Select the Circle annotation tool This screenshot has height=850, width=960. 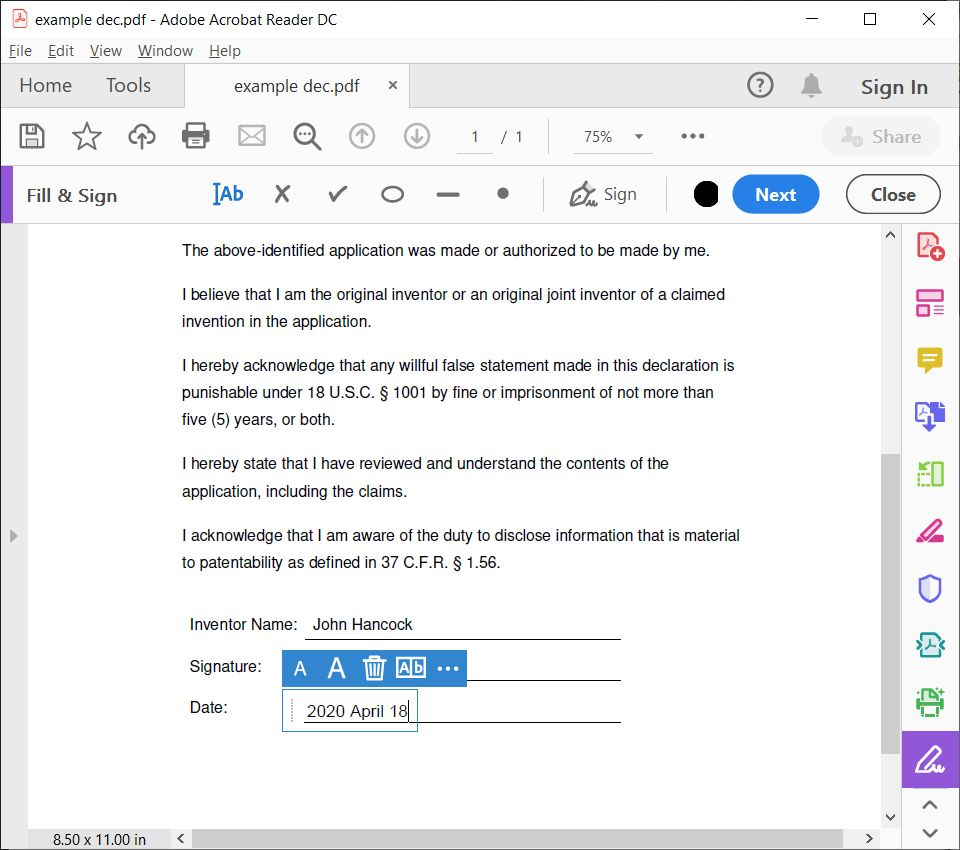pos(391,194)
